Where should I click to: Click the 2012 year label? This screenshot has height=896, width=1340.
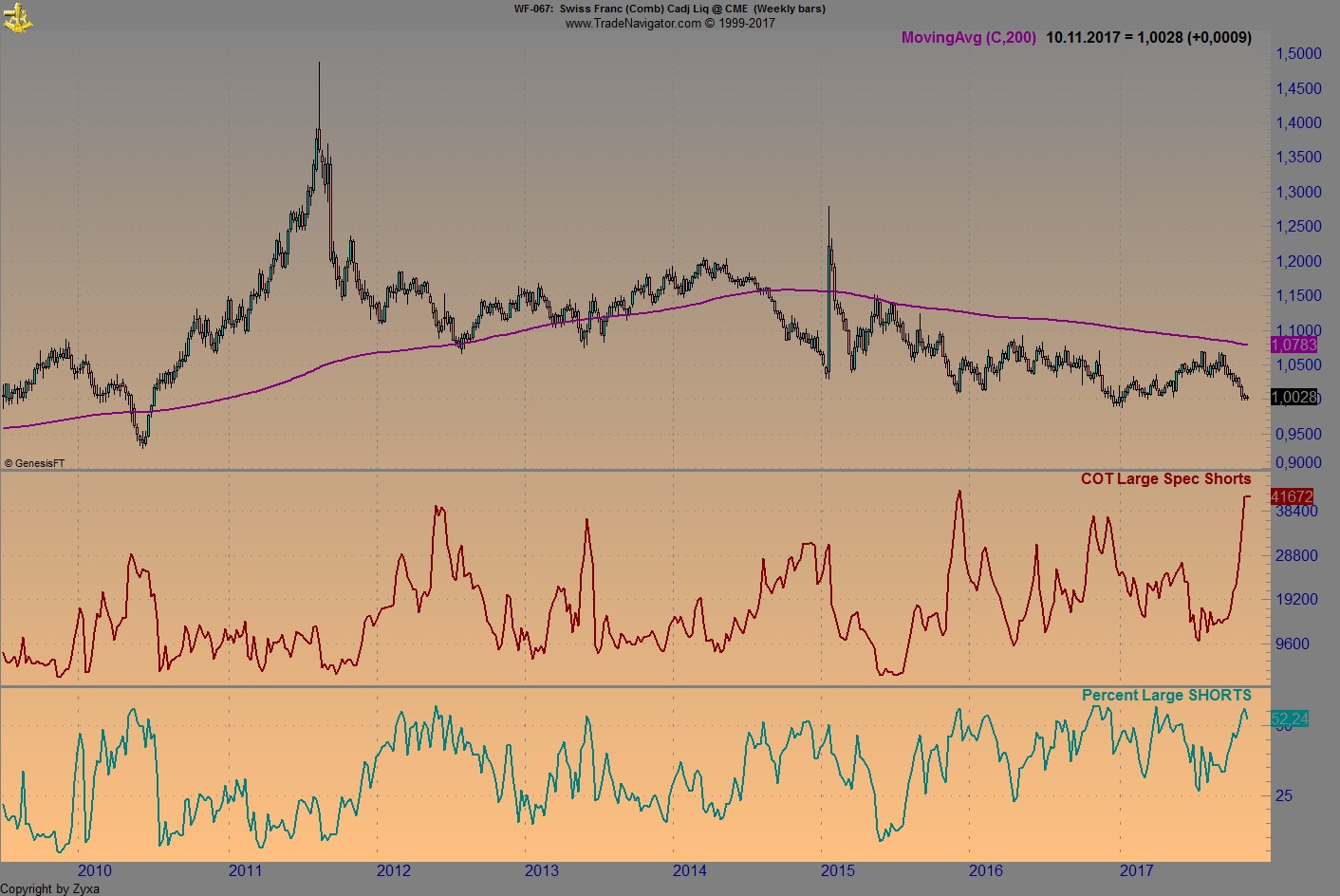click(394, 871)
